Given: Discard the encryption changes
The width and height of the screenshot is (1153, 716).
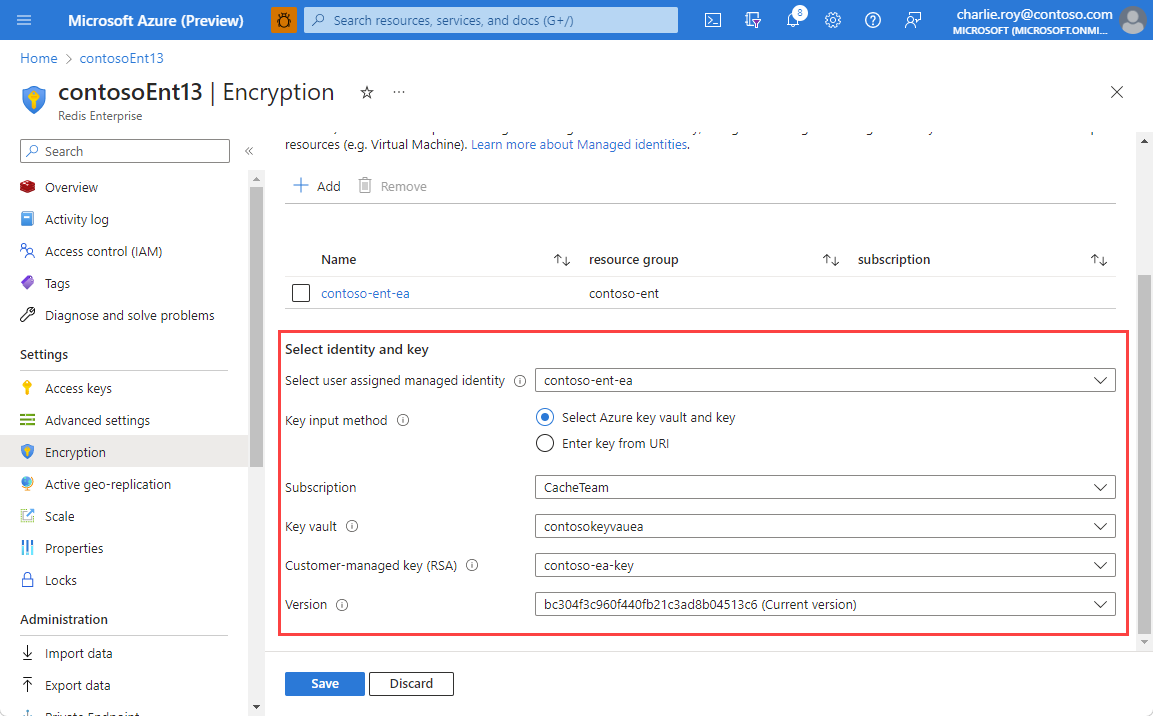Looking at the screenshot, I should 411,683.
